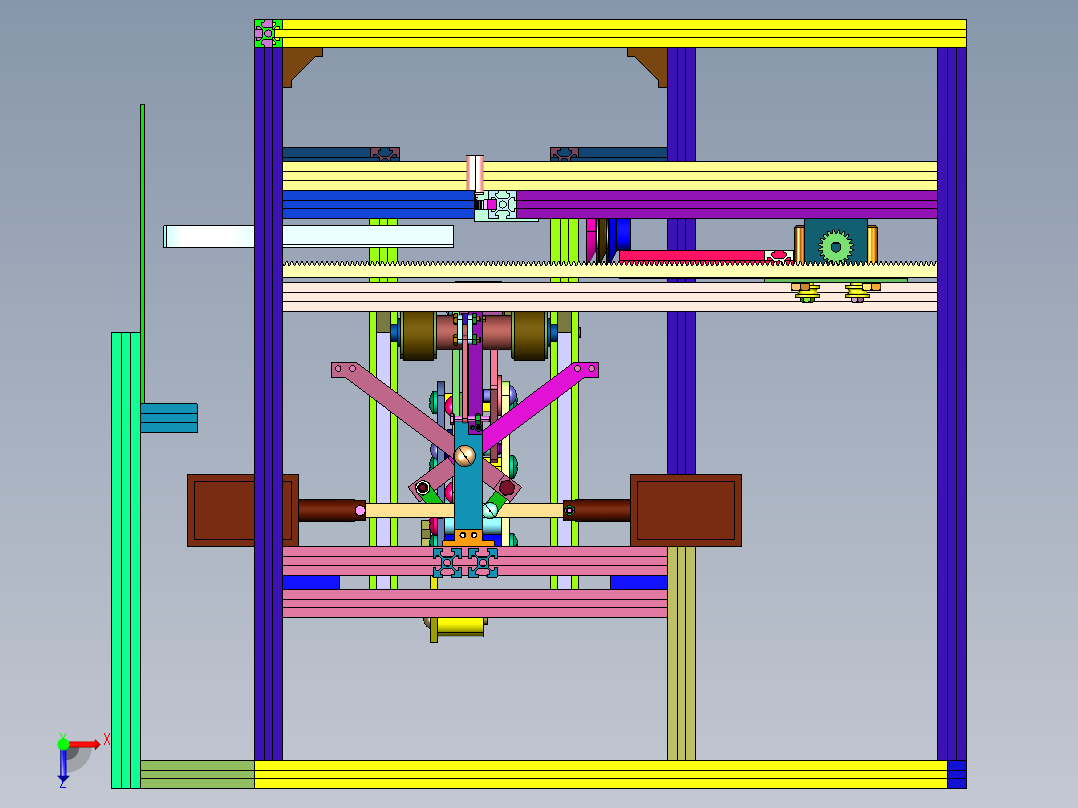The height and width of the screenshot is (808, 1078).
Task: Select the wide green vertical post at left
Action: pos(126,560)
